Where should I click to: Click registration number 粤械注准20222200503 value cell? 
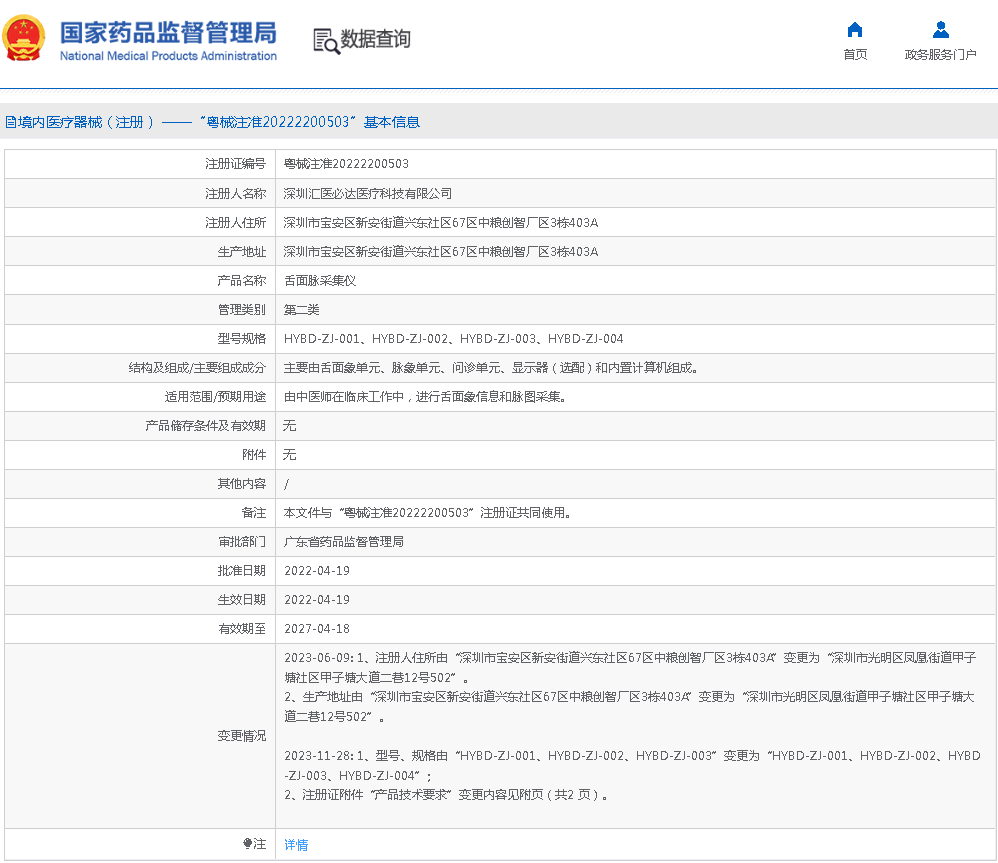coord(346,164)
